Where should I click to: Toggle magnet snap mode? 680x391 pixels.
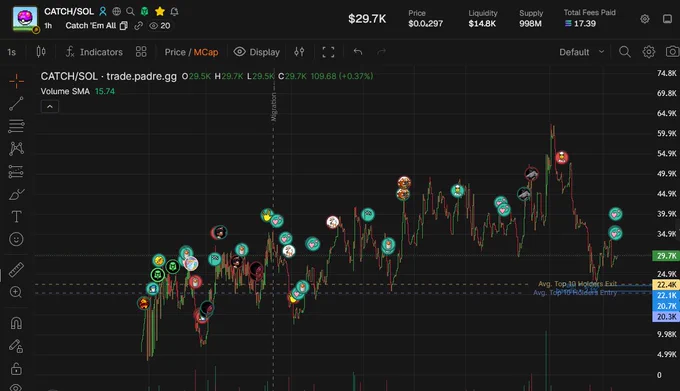coord(16,323)
